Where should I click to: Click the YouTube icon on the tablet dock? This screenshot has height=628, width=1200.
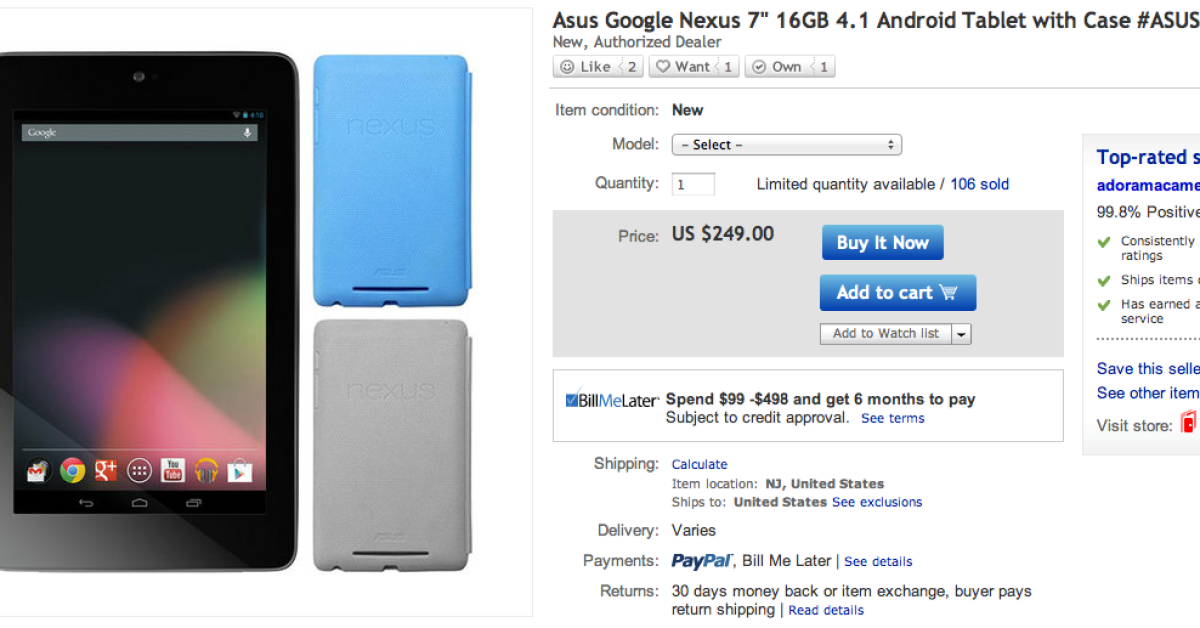[173, 470]
